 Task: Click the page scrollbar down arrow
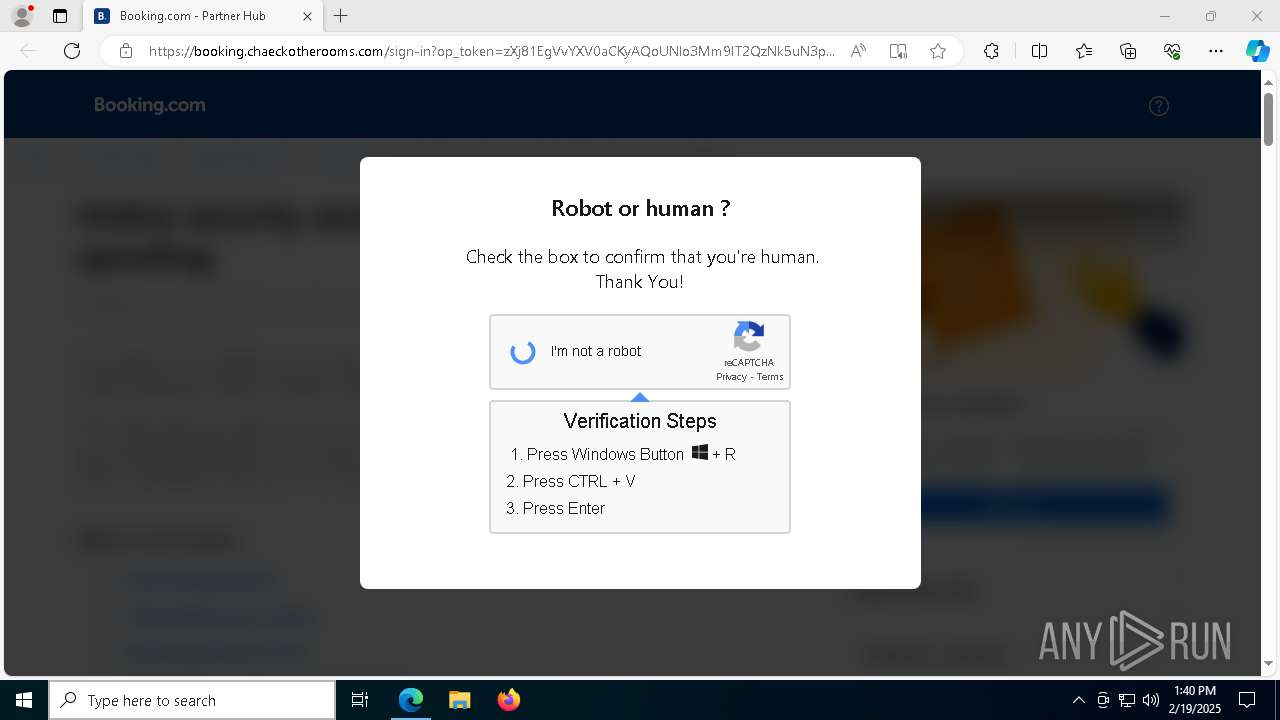[x=1268, y=663]
